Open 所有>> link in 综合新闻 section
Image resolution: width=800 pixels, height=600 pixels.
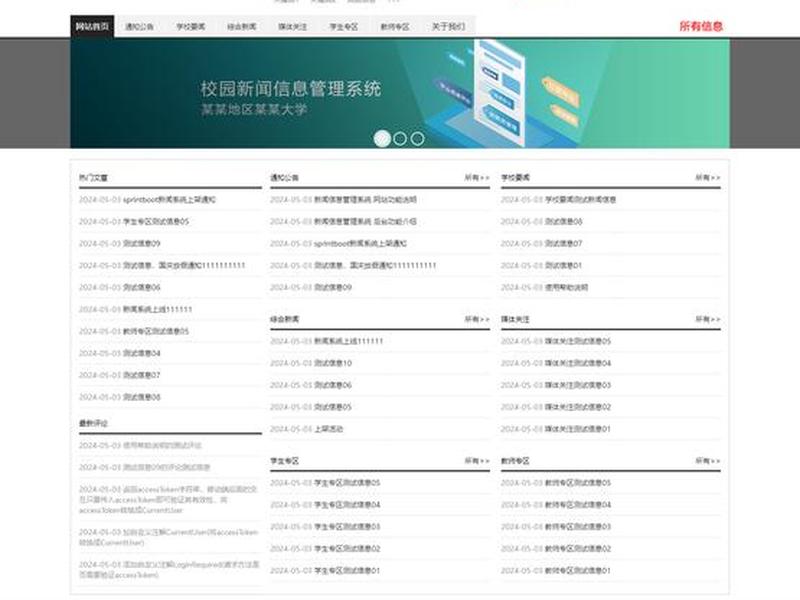click(477, 319)
